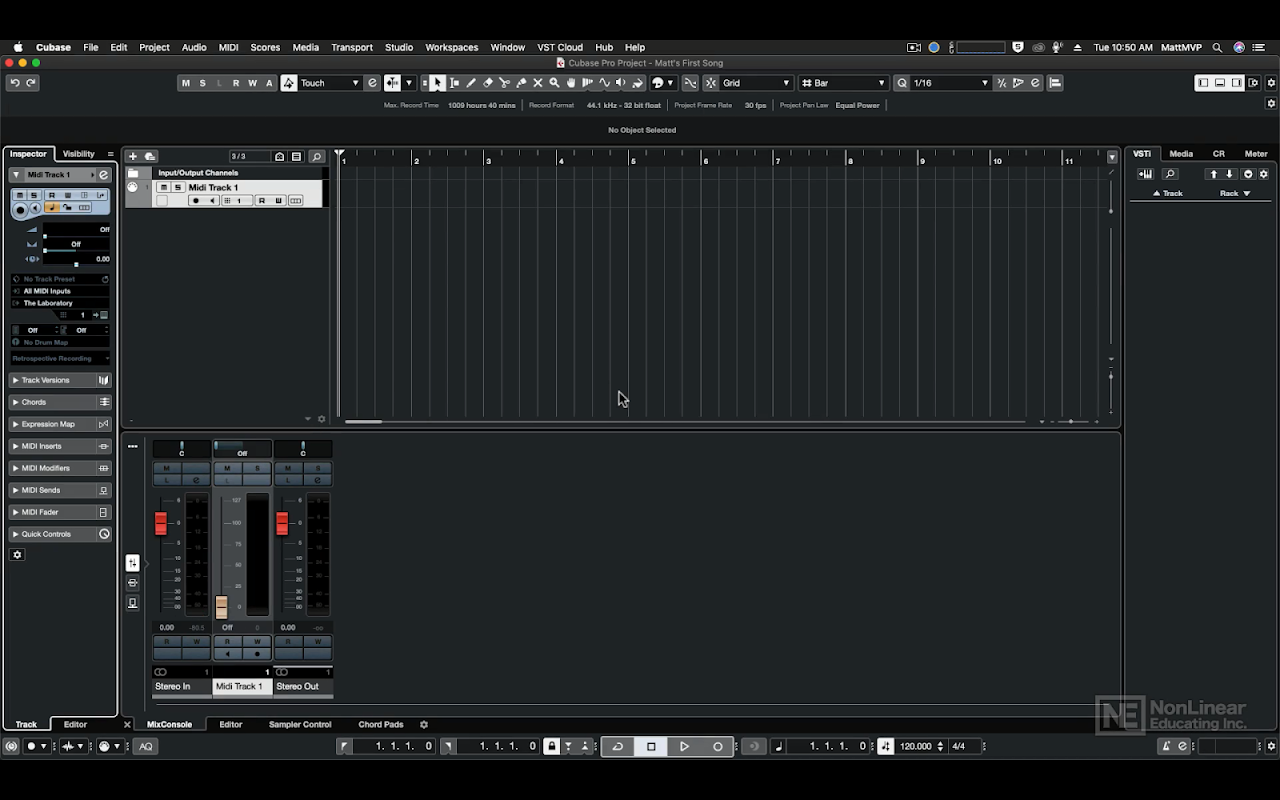This screenshot has width=1280, height=800.
Task: Solo Midi Track 1 in the track list
Action: click(x=178, y=187)
